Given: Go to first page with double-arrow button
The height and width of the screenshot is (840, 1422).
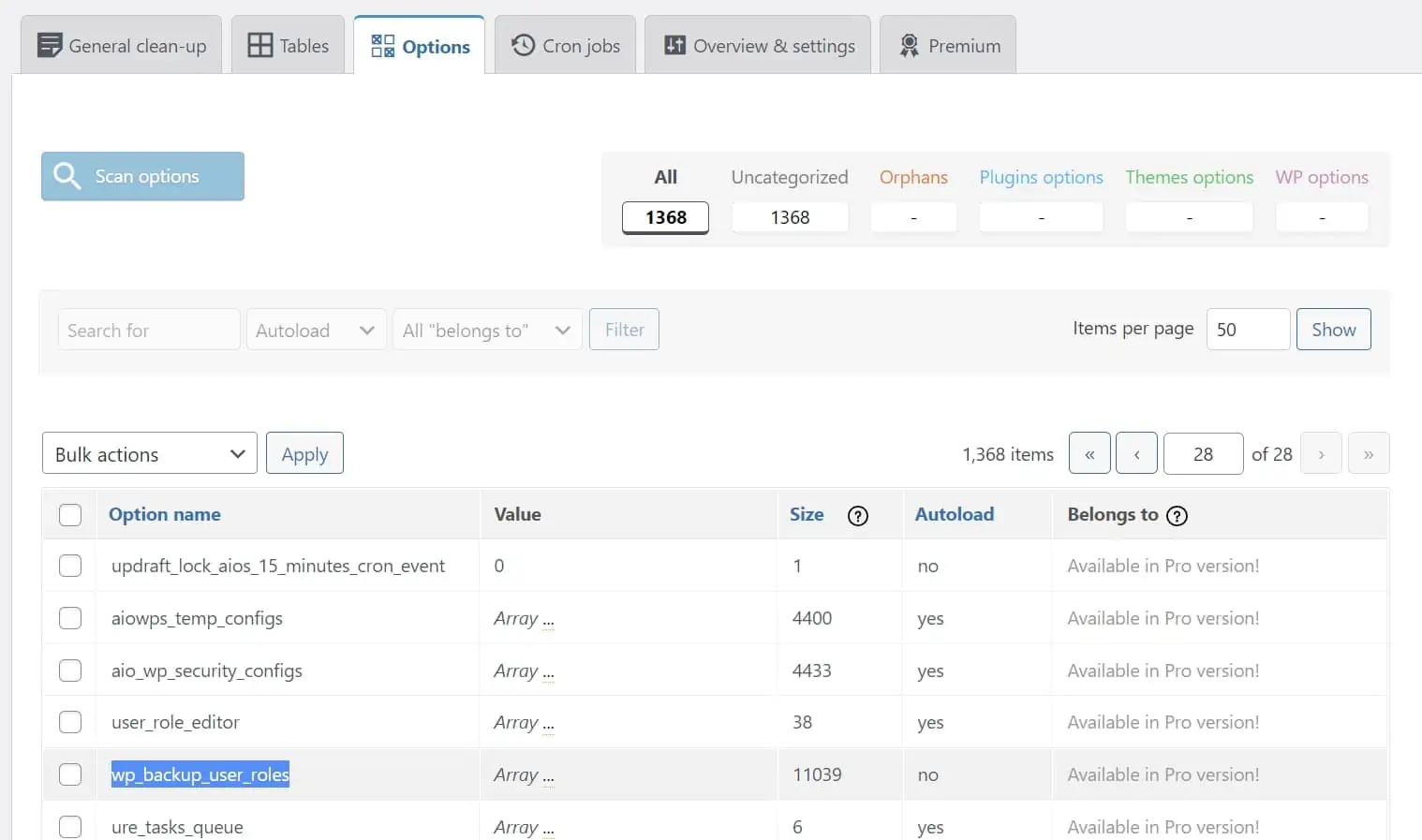Looking at the screenshot, I should tap(1089, 454).
